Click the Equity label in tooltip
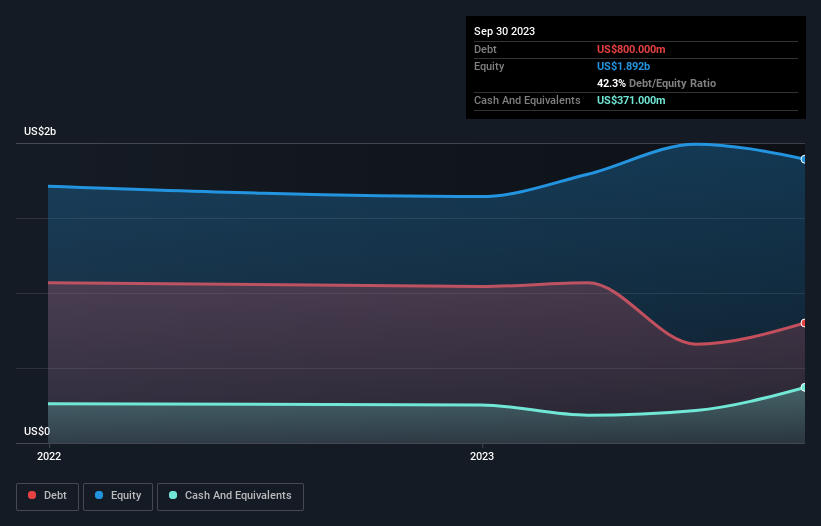 coord(489,66)
